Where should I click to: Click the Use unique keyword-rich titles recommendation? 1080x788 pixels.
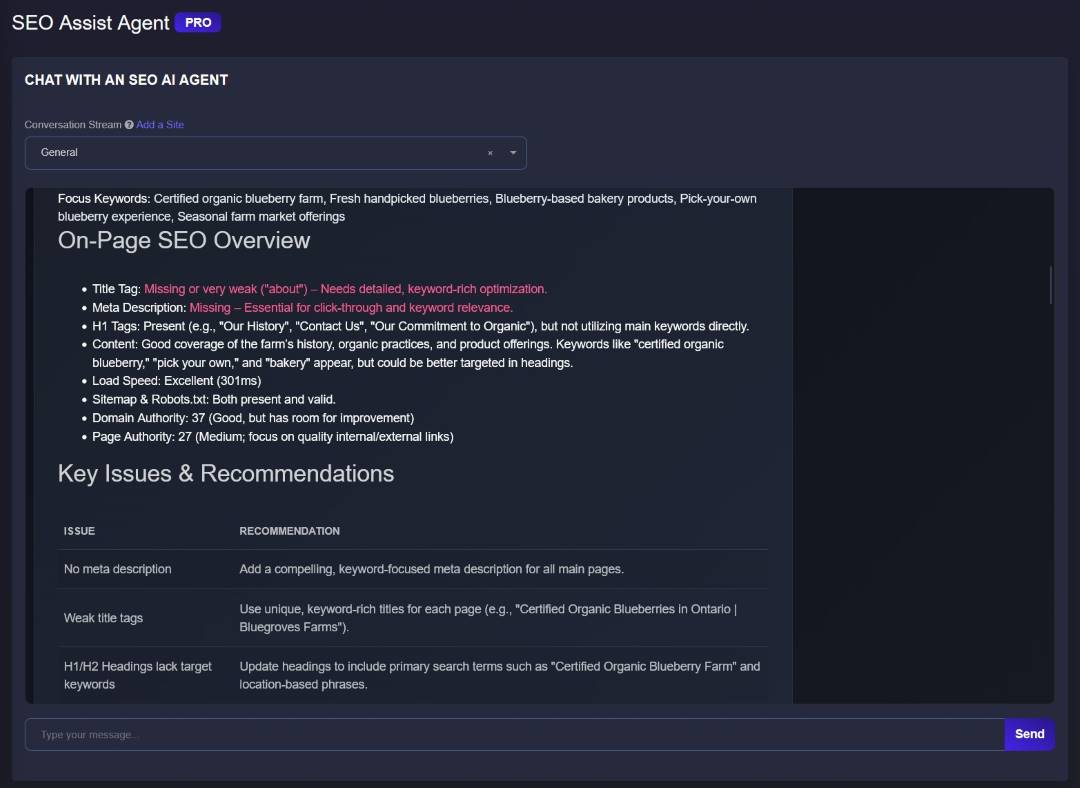click(x=488, y=618)
